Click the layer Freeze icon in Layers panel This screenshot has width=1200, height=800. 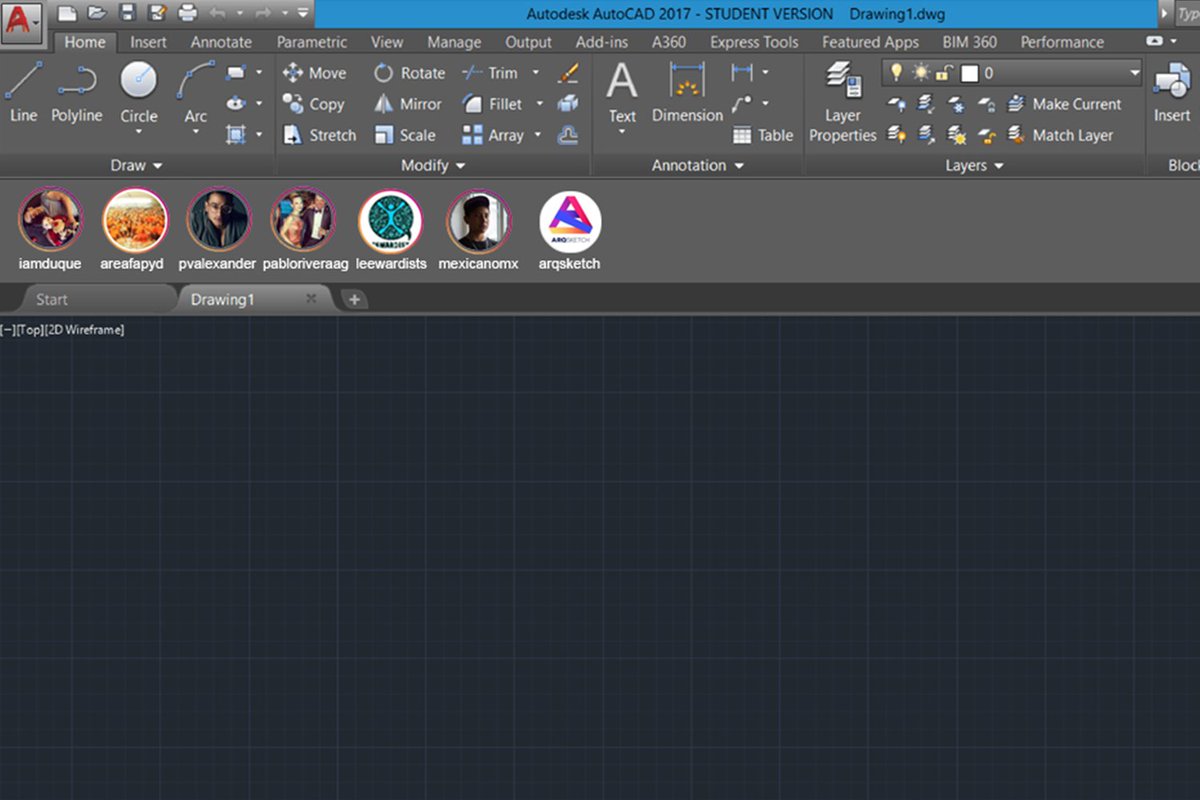[x=956, y=104]
